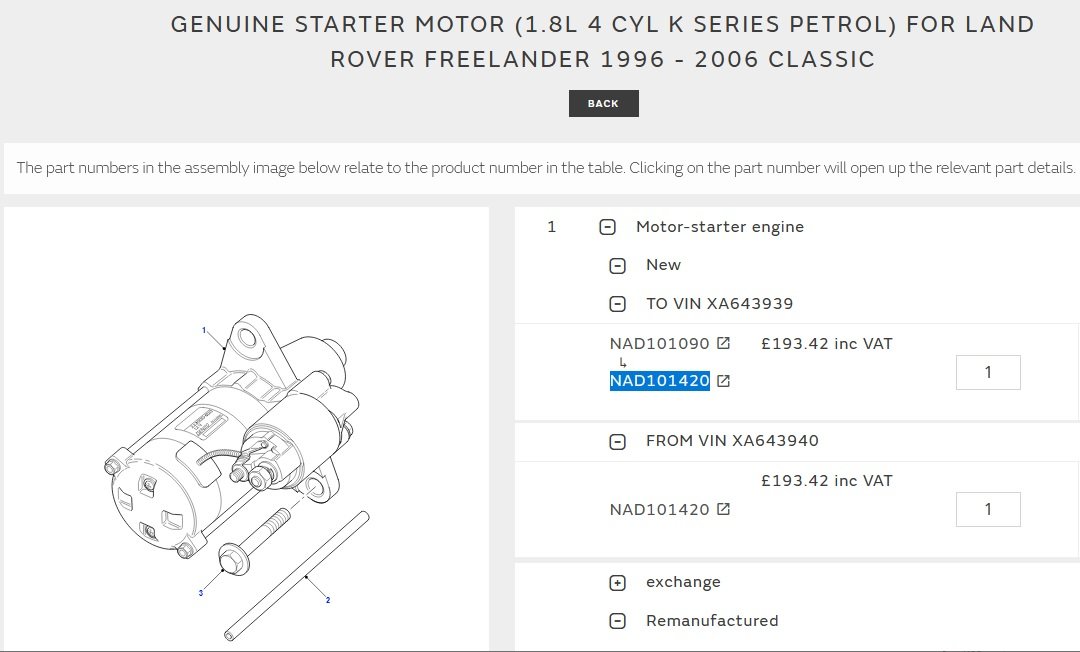Collapse the Motor-starter engine row
This screenshot has height=652, width=1080.
(607, 227)
